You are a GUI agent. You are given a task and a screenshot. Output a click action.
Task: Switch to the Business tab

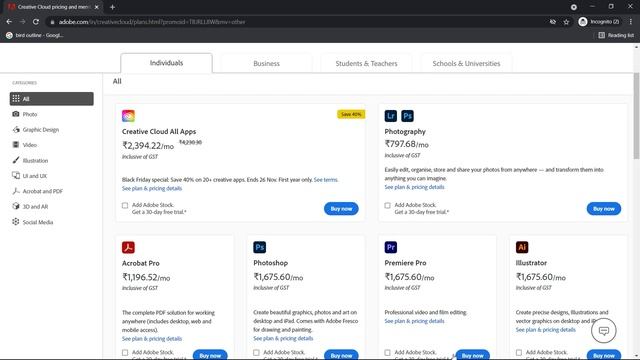(x=266, y=64)
